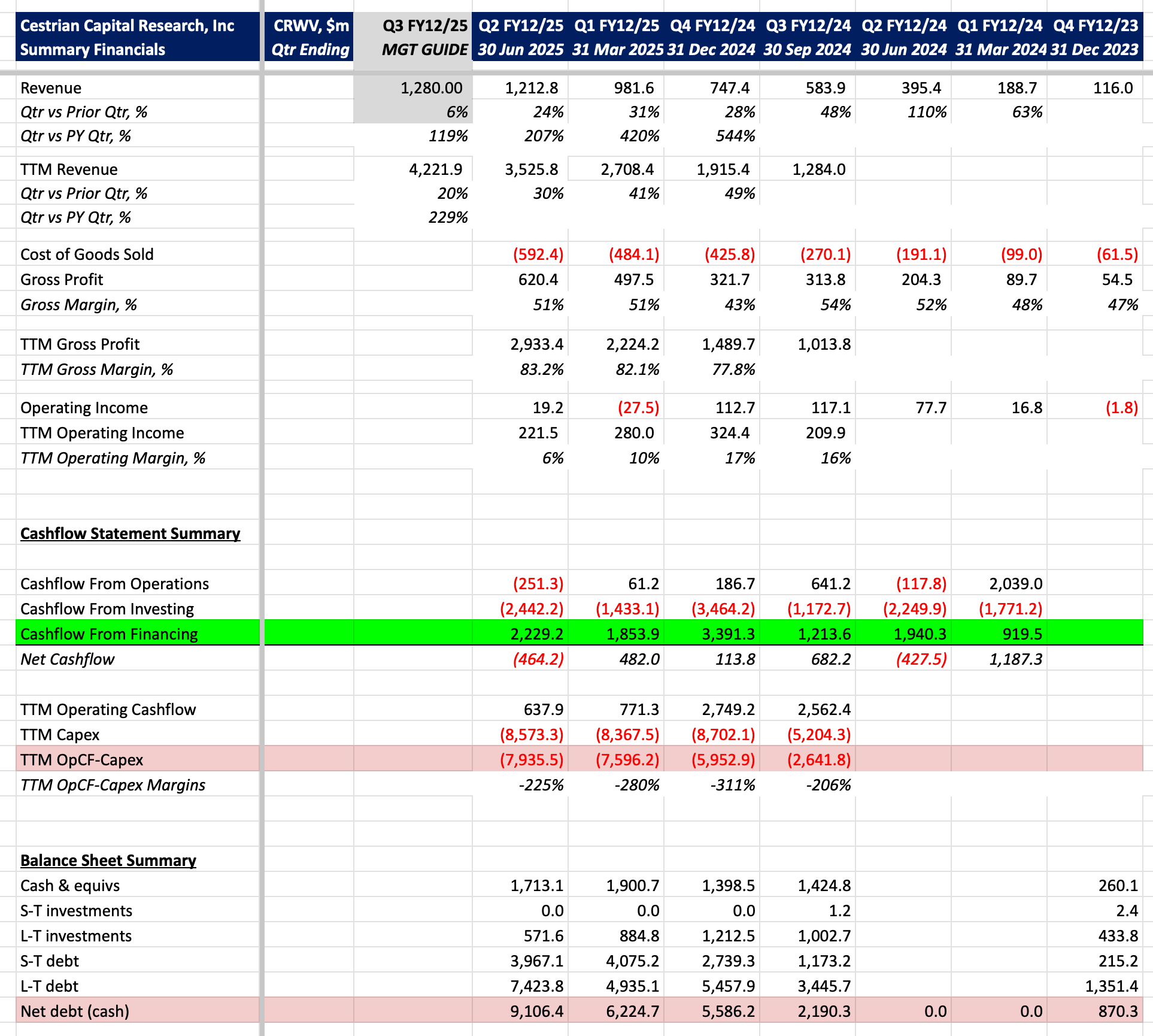Click the Operating Income value (27.5)

[638, 408]
